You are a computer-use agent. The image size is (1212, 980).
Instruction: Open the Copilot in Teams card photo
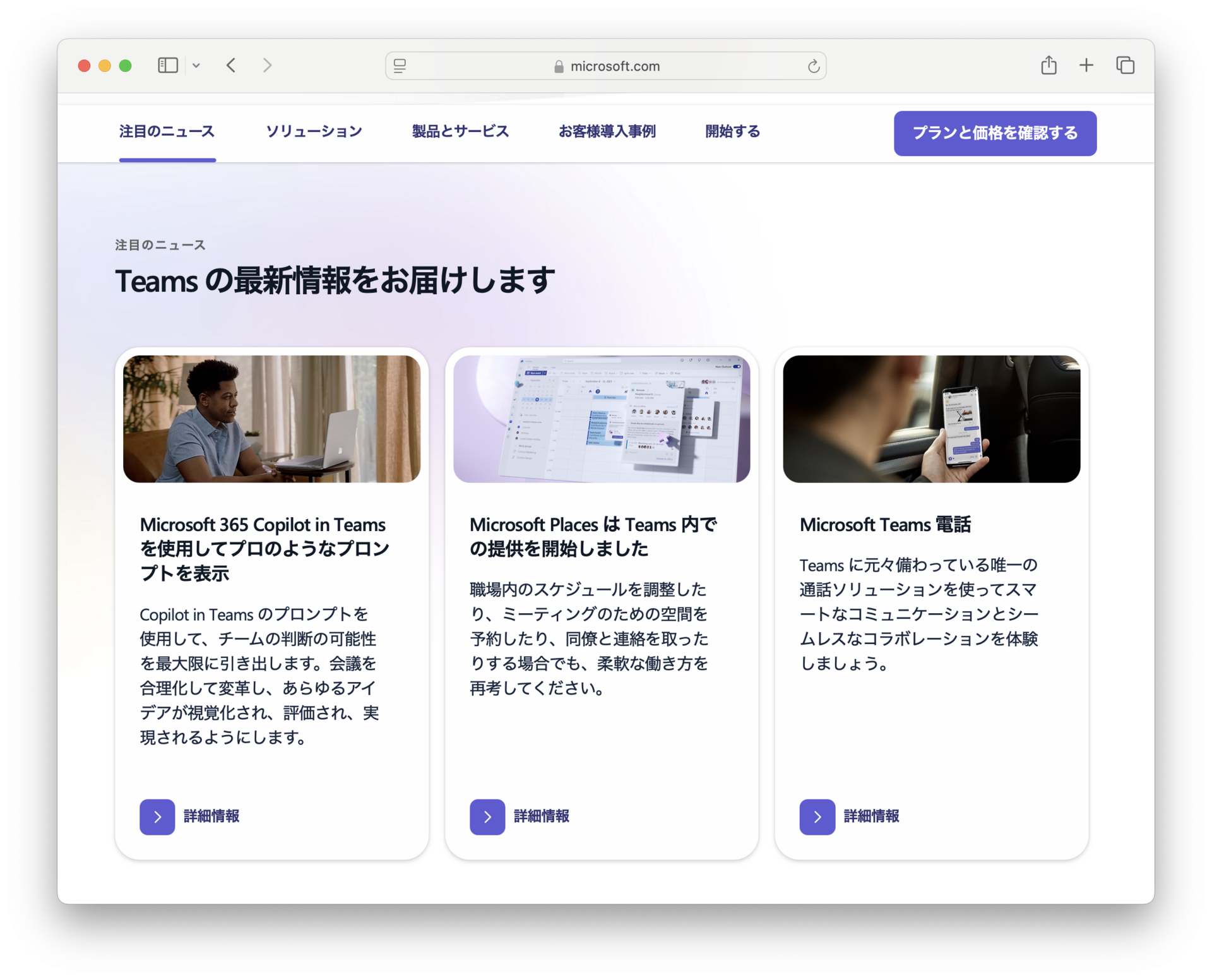(x=271, y=419)
